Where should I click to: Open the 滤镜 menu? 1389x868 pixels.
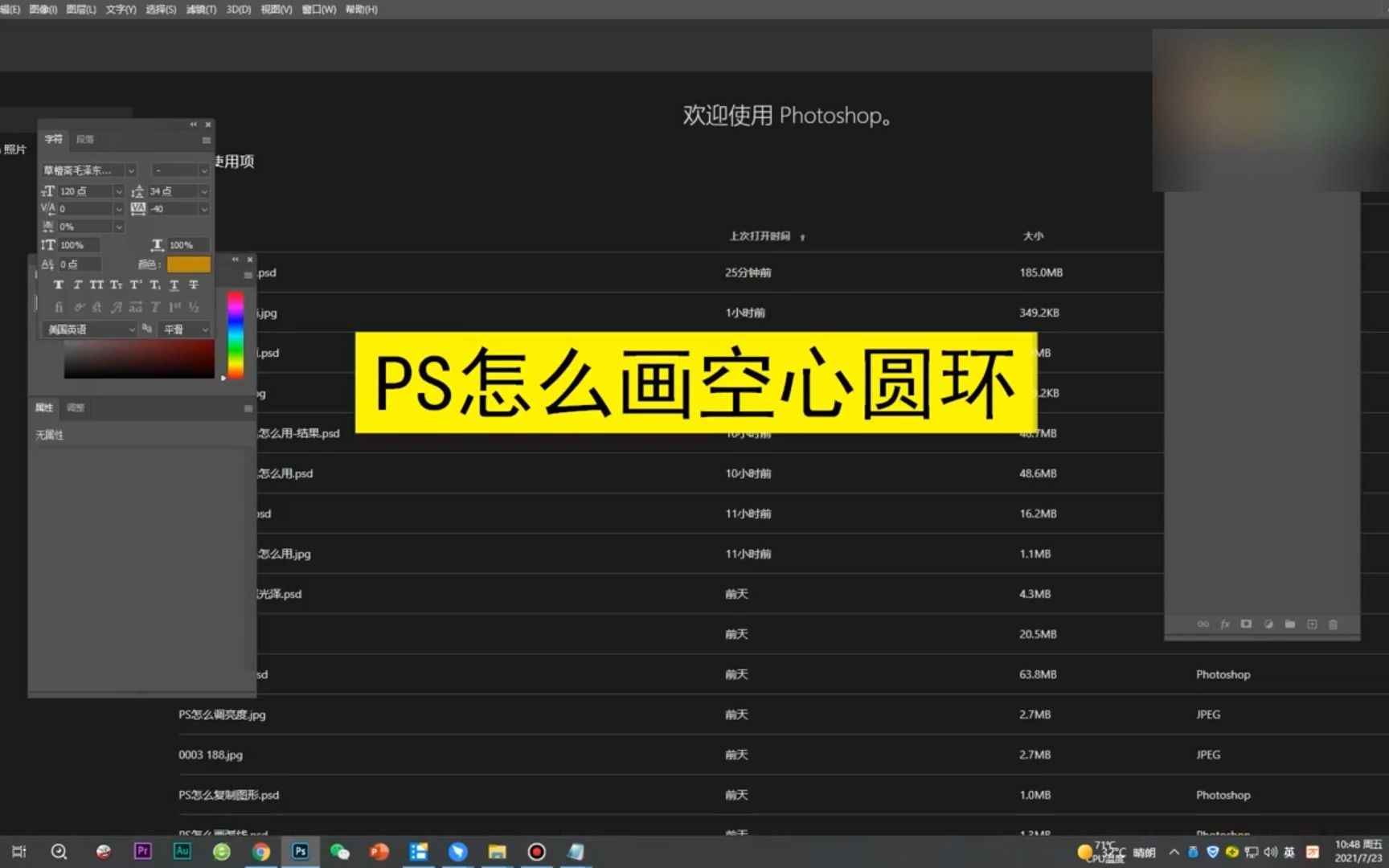pos(201,9)
